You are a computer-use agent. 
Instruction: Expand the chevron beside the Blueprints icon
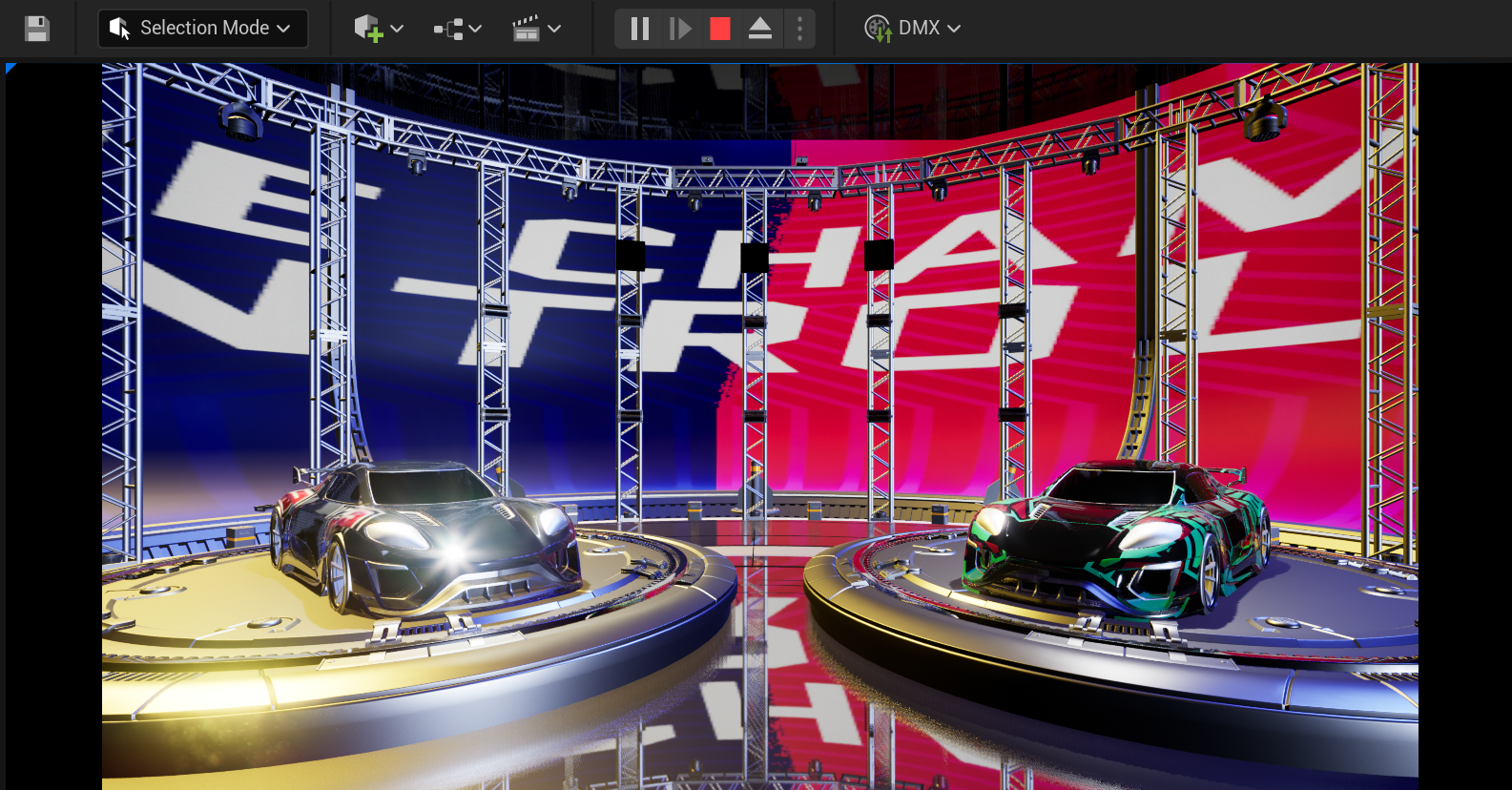coord(475,29)
